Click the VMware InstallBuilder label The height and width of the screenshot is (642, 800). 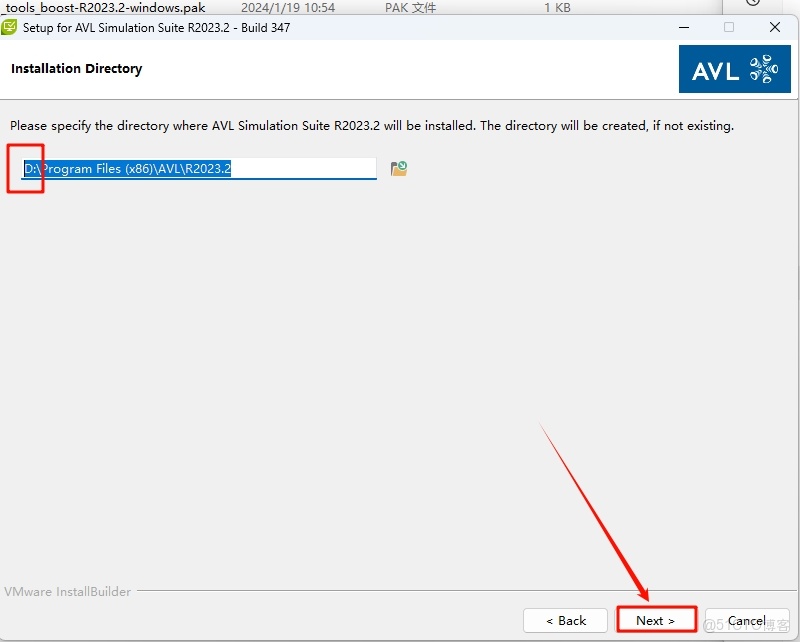point(67,591)
